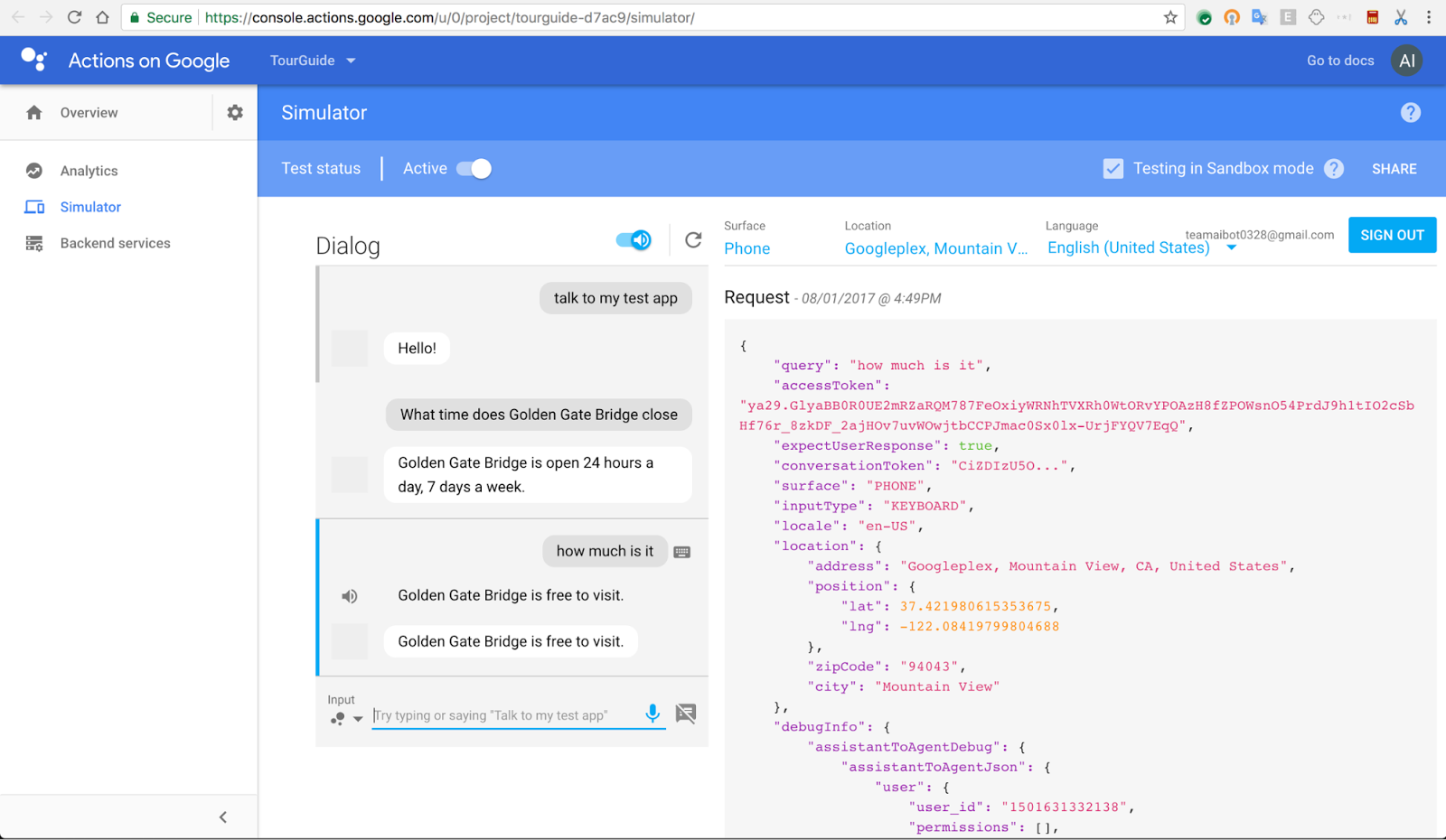Open the TourGuide project dropdown
The width and height of the screenshot is (1446, 840).
coord(313,61)
